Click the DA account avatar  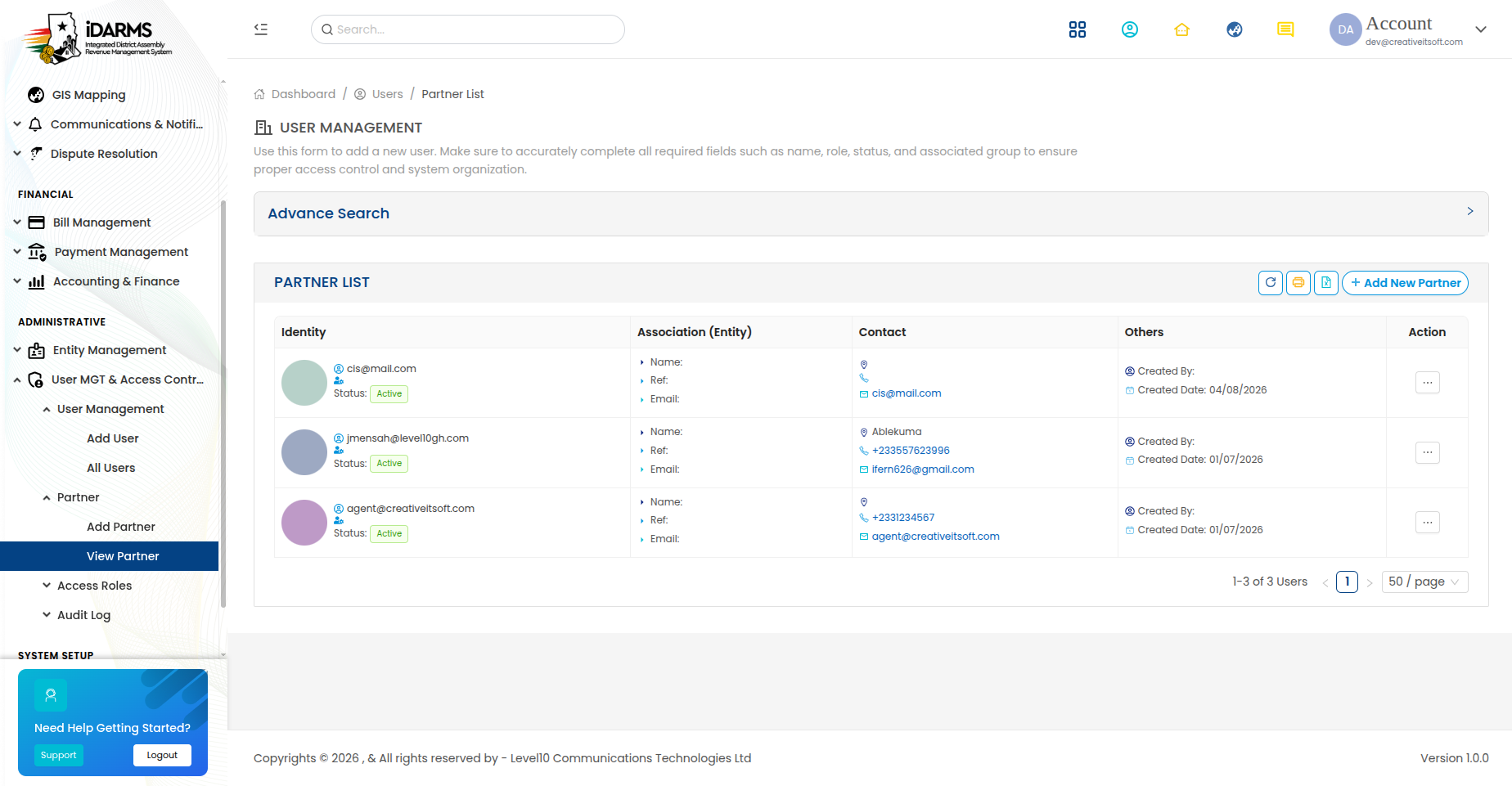pyautogui.click(x=1345, y=29)
